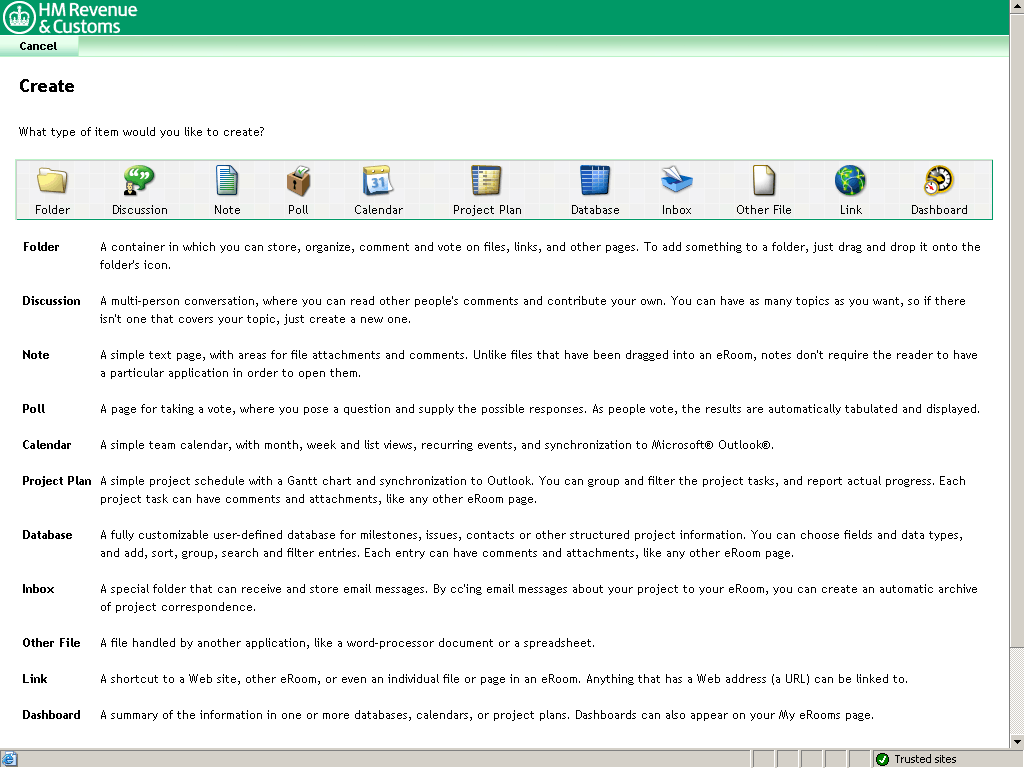Select the Poll ballot box icon
1024x768 pixels.
(x=298, y=181)
